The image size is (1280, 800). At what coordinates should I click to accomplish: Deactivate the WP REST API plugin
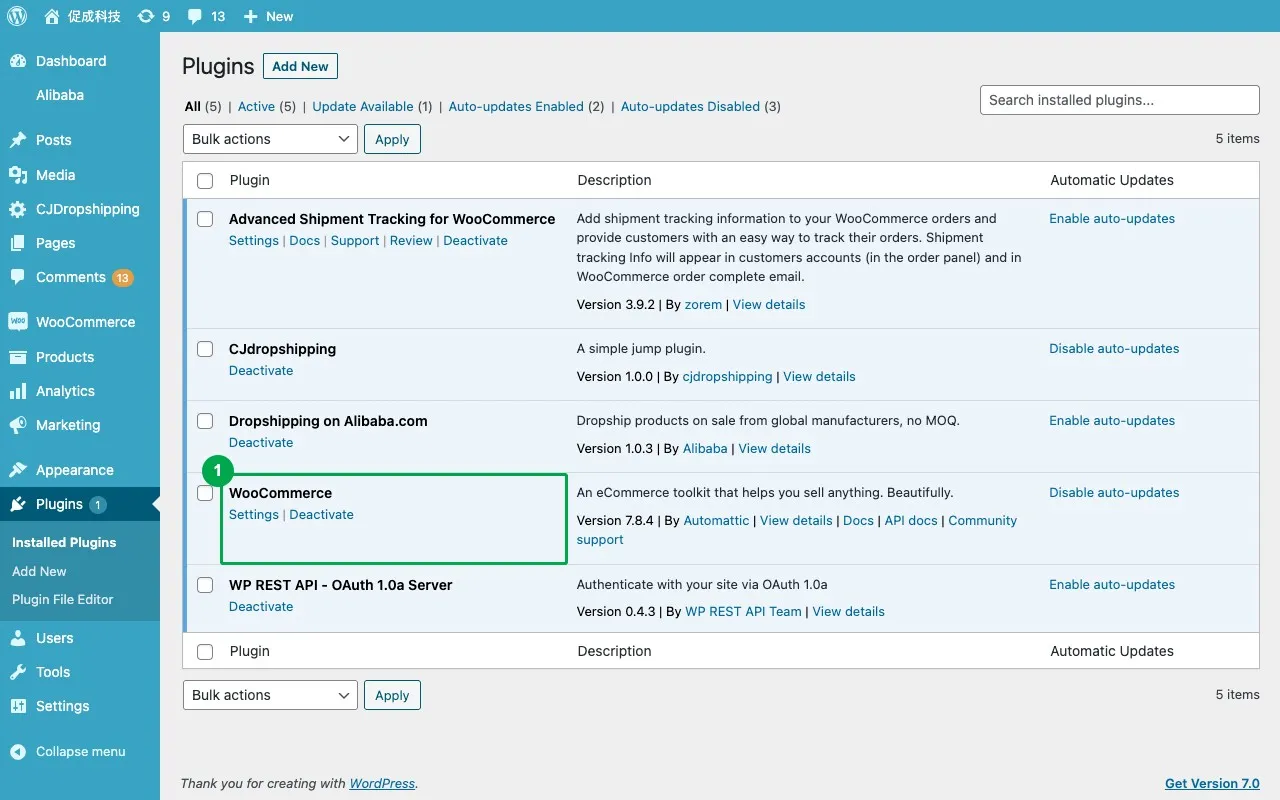coord(261,606)
